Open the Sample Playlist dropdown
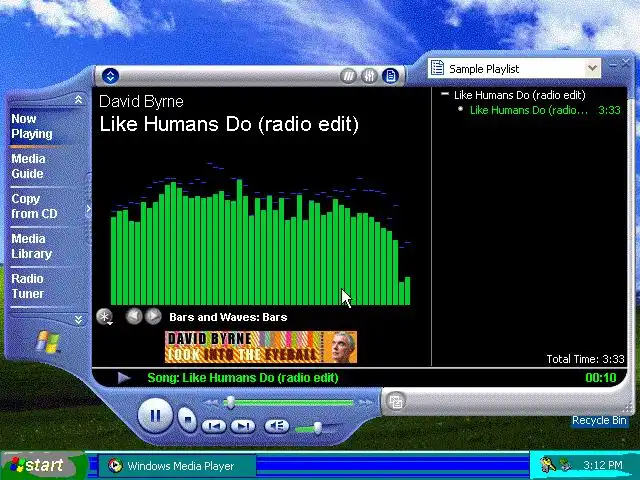Screen dimensions: 640x480 (x=592, y=68)
